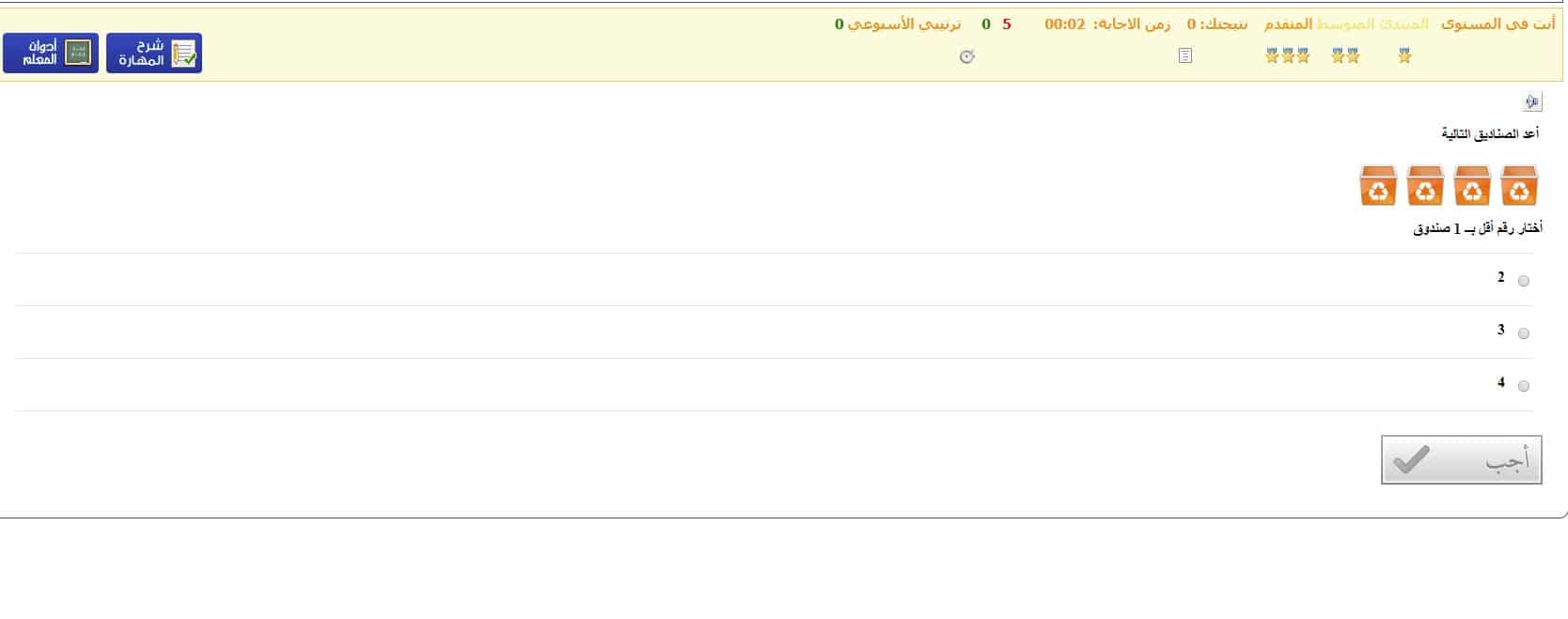Image resolution: width=1568 pixels, height=619 pixels.
Task: Click the rightmost orange recycle bin
Action: point(1519,185)
